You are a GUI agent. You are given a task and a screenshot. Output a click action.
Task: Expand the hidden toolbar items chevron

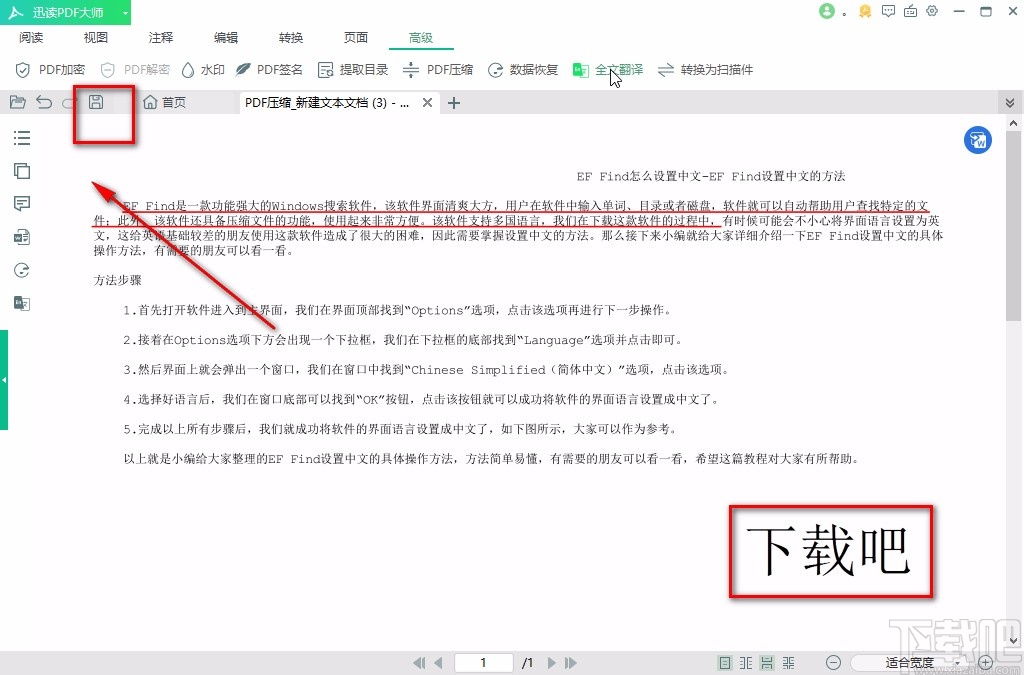point(1010,101)
